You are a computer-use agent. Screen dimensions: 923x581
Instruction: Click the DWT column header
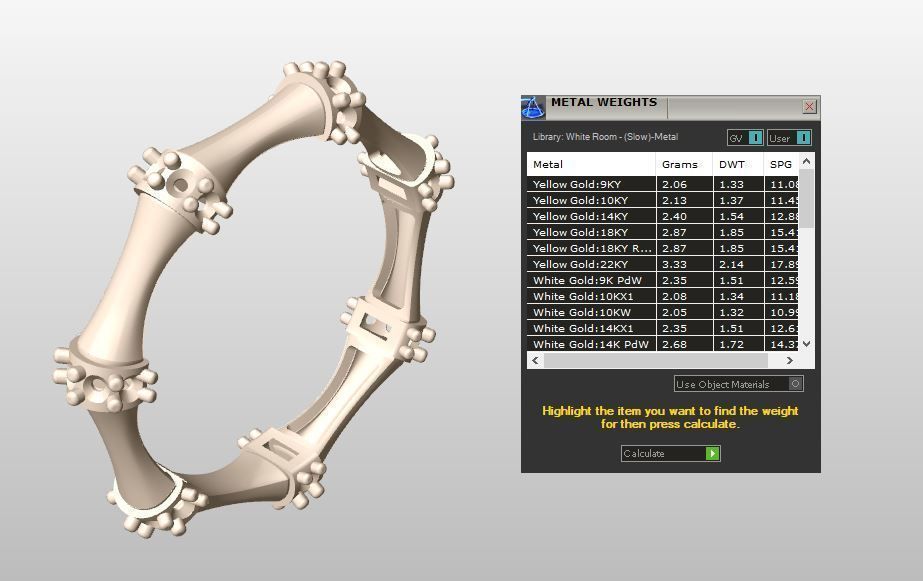738,164
